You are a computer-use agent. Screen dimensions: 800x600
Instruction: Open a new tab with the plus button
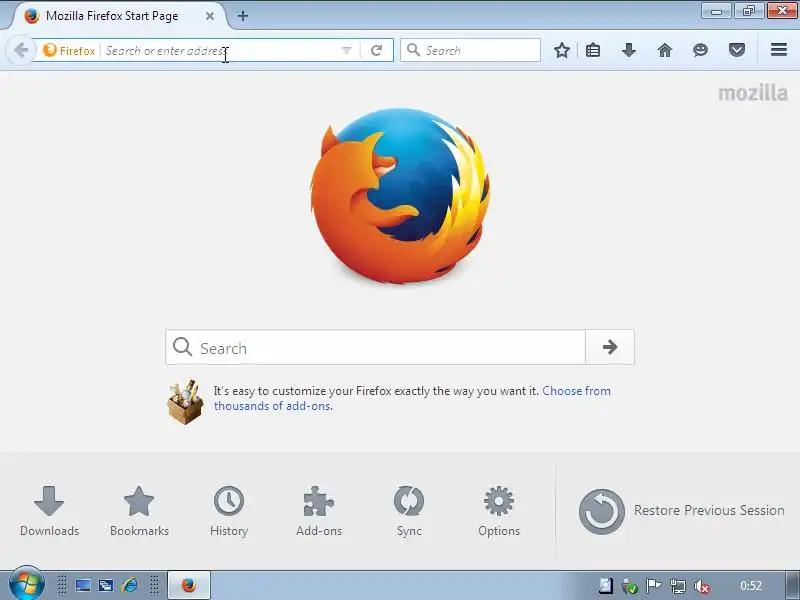pos(243,16)
